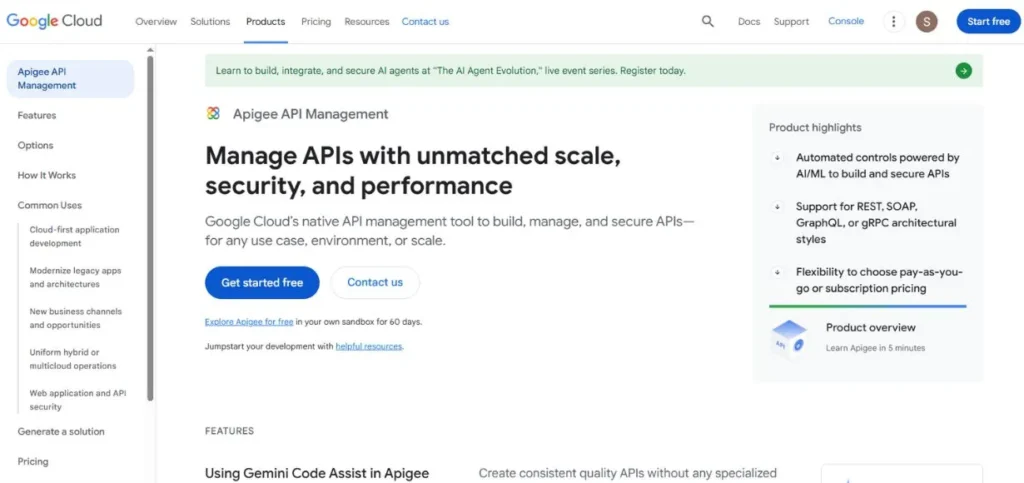1024x483 pixels.
Task: Open Modernize legacy apps and architectures
Action: pos(75,277)
